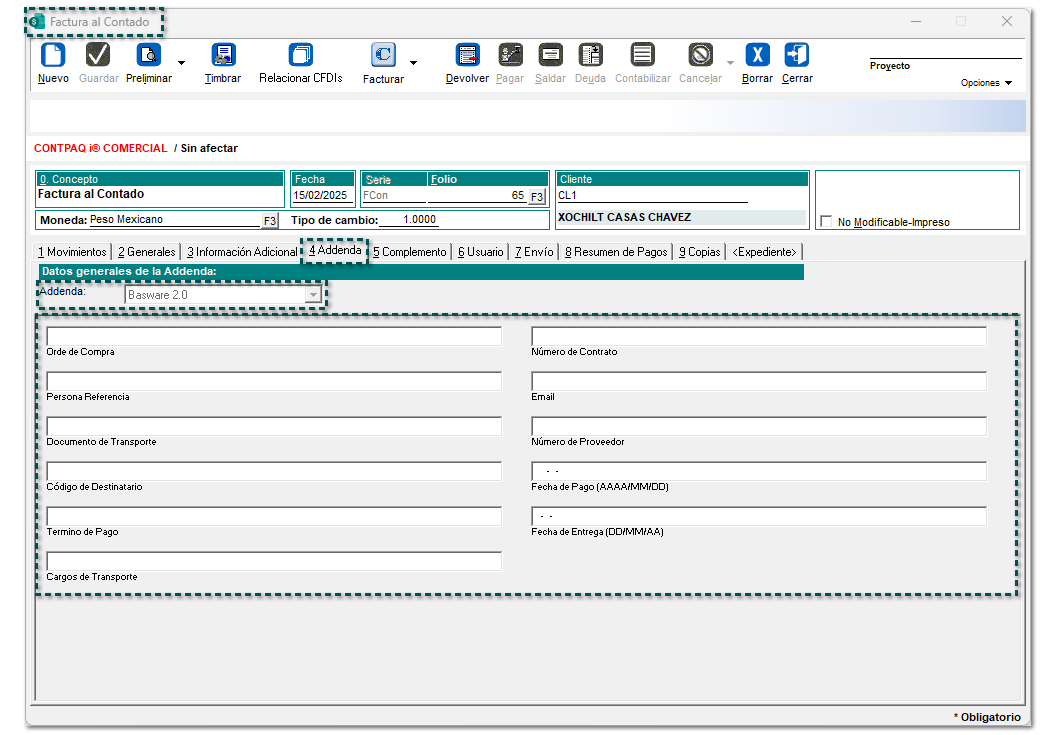Image resolution: width=1040 pixels, height=735 pixels.
Task: Click the Borrar icon
Action: click(x=757, y=55)
